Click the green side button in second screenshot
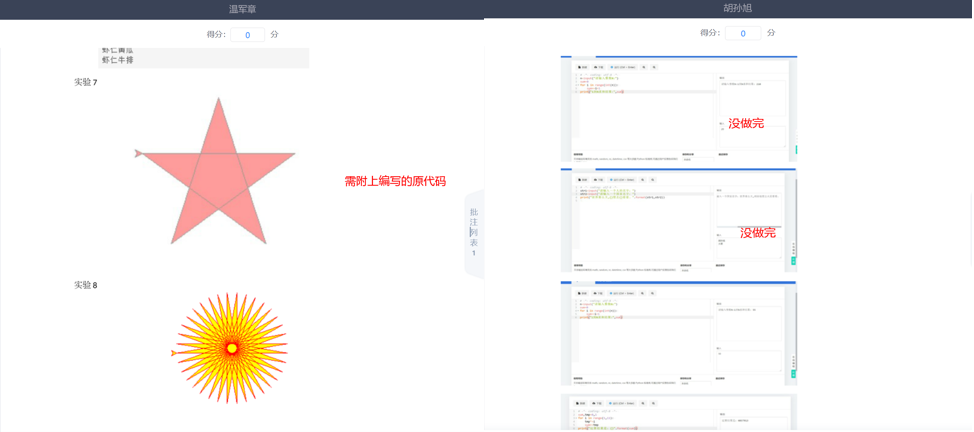 [793, 261]
